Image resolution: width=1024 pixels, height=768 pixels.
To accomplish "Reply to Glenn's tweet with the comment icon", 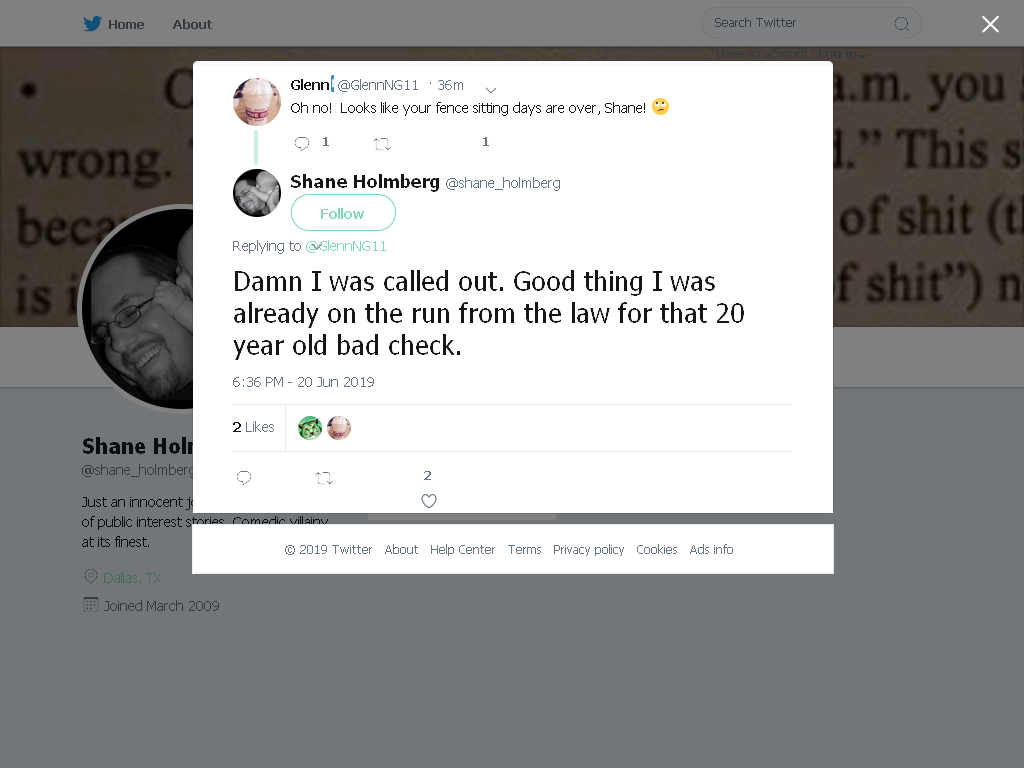I will pyautogui.click(x=302, y=143).
